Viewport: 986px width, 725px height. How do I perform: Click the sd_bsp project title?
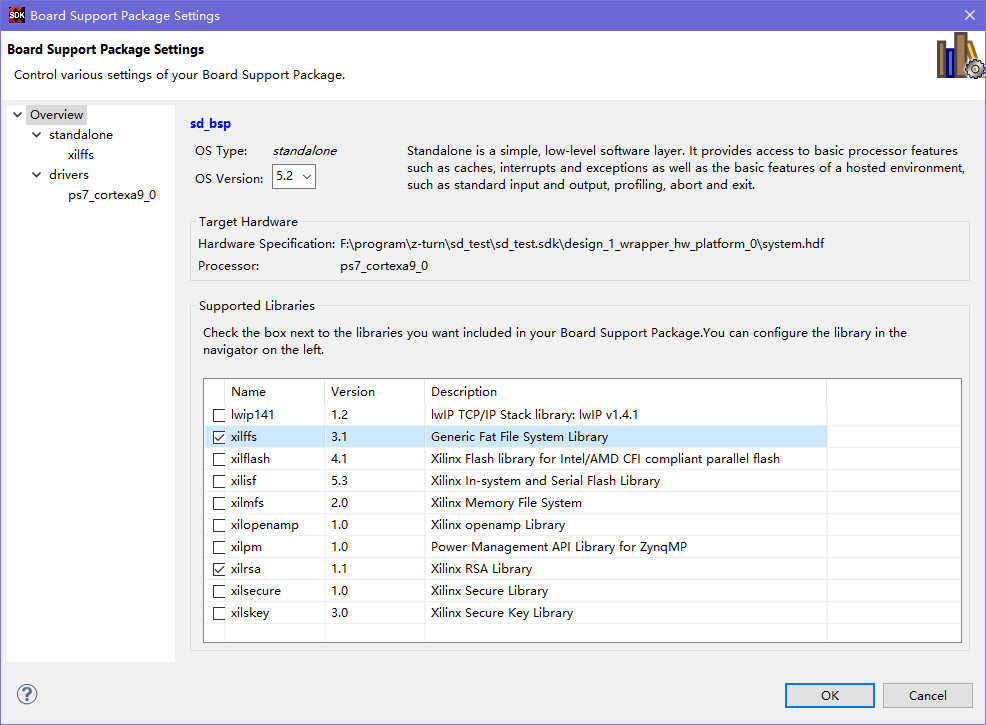(x=211, y=123)
